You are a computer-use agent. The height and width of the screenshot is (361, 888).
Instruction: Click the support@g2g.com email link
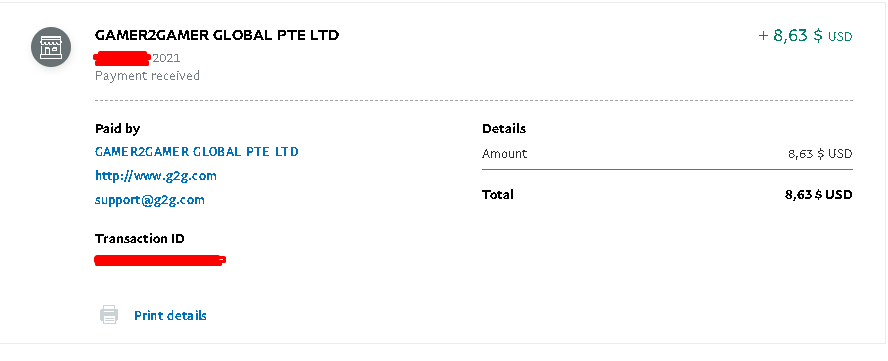pyautogui.click(x=150, y=200)
